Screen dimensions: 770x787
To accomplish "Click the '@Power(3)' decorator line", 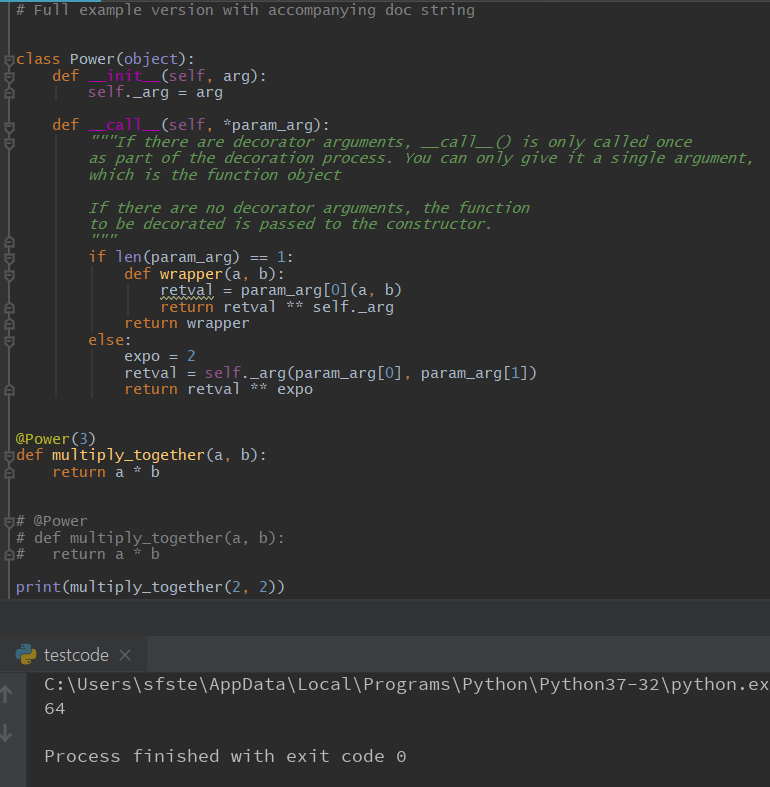I will [56, 439].
